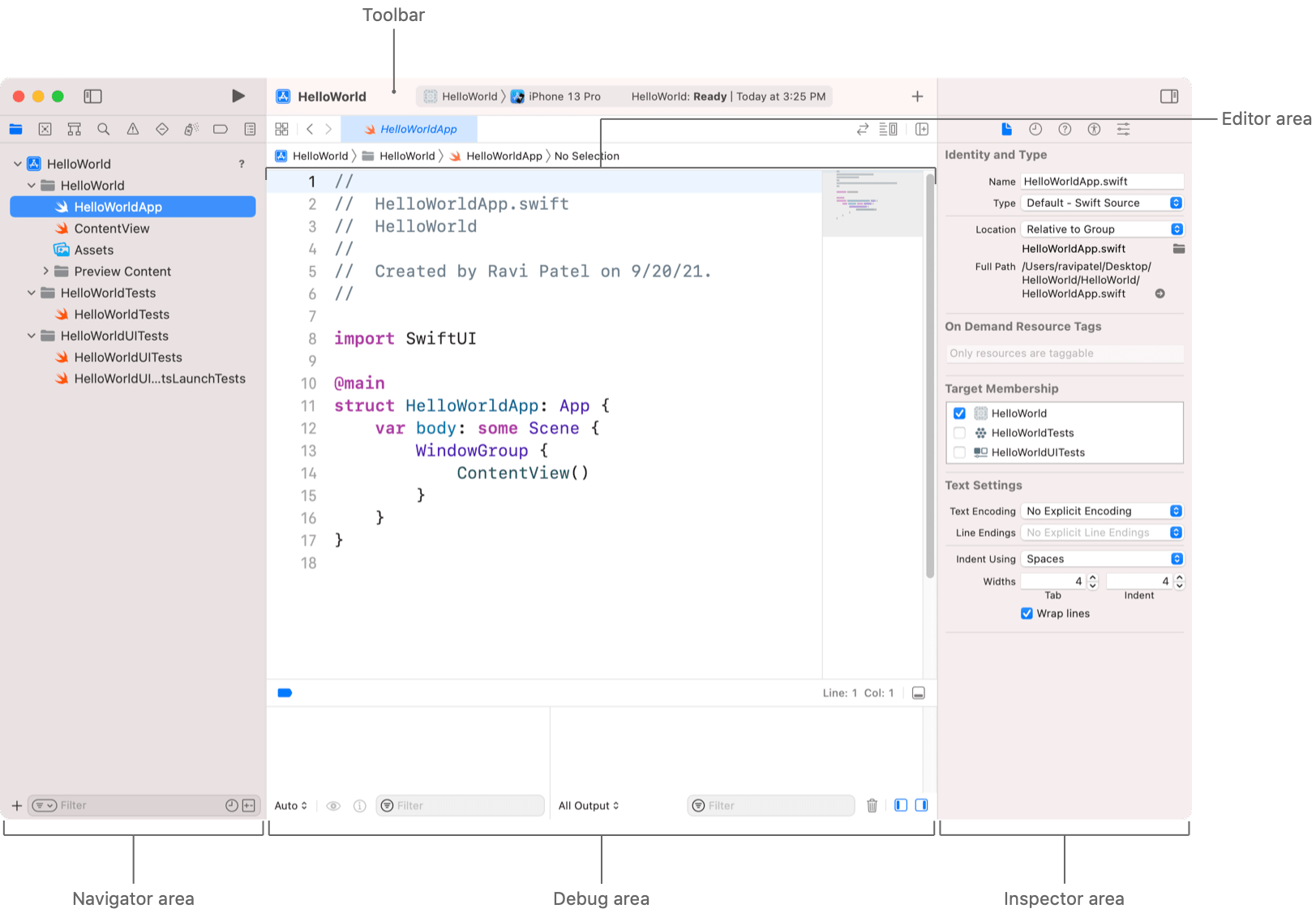This screenshot has height=913, width=1316.
Task: Toggle the variables view pane button
Action: click(901, 805)
